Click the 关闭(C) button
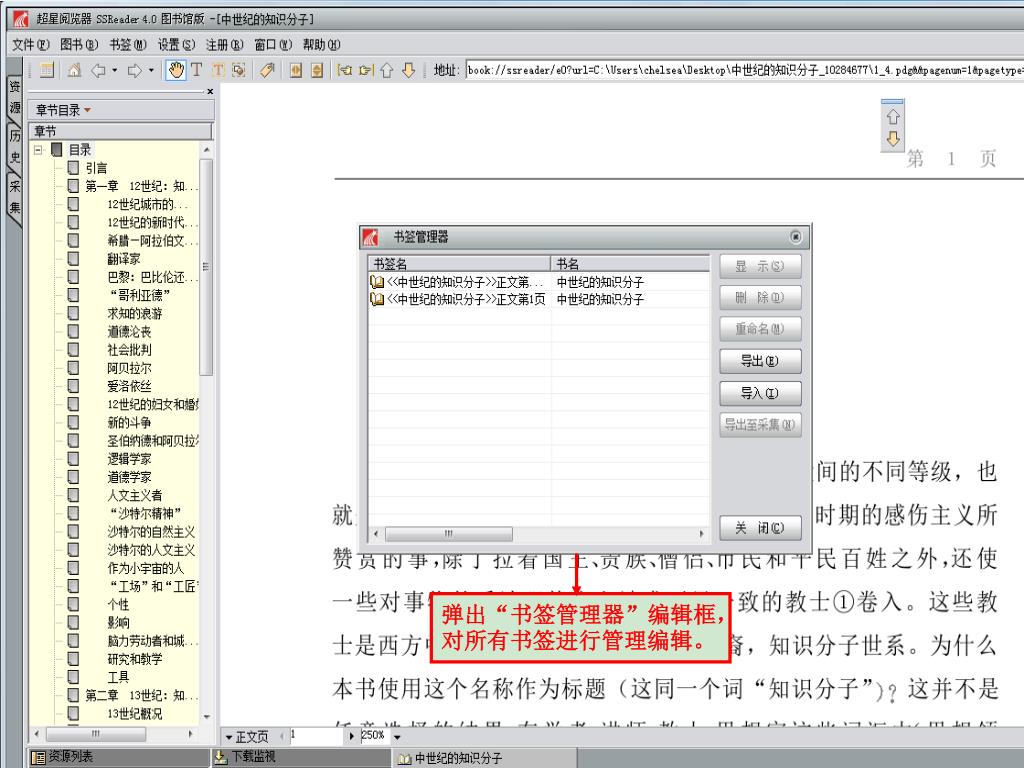 760,528
